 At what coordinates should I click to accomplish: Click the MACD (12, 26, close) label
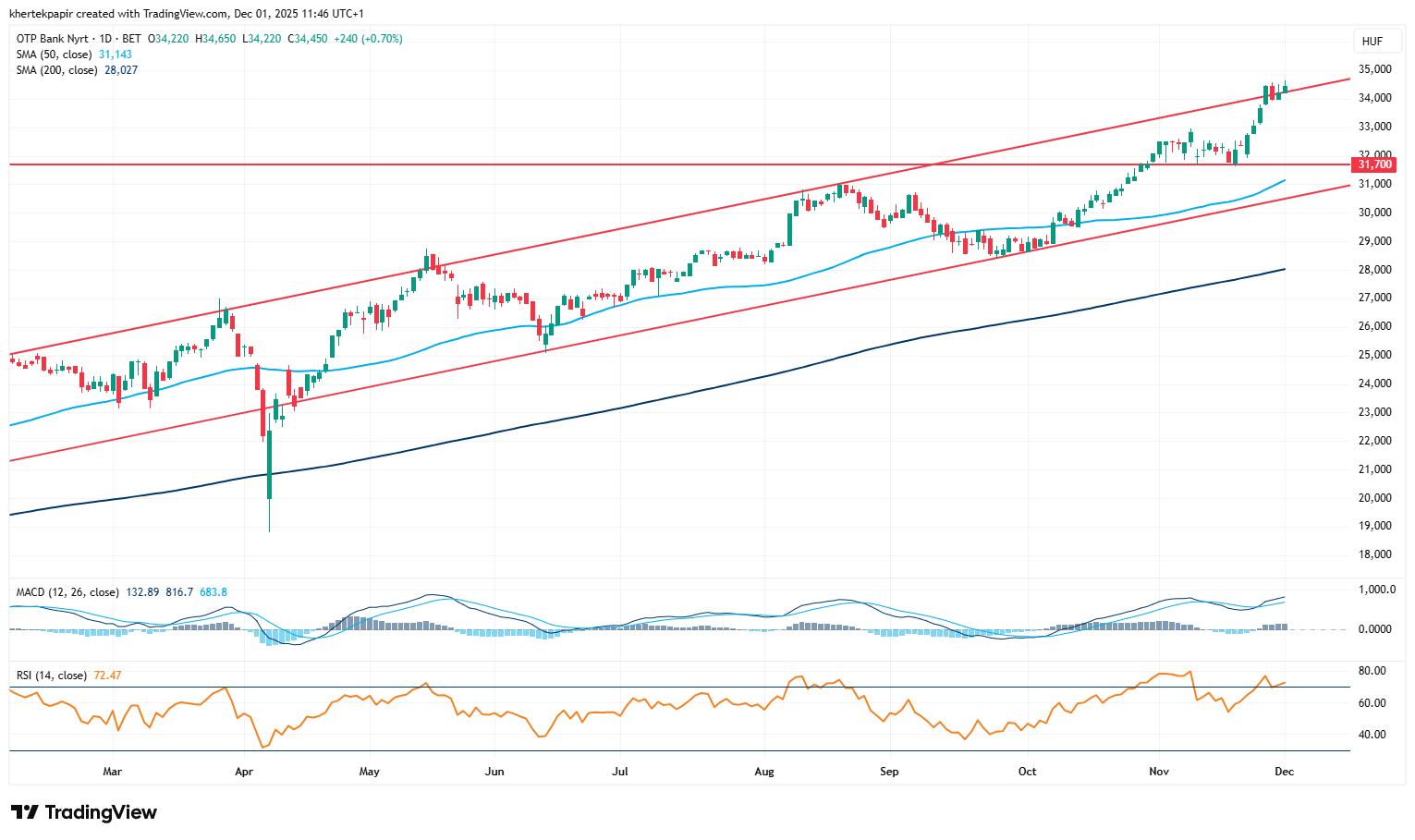(x=67, y=592)
